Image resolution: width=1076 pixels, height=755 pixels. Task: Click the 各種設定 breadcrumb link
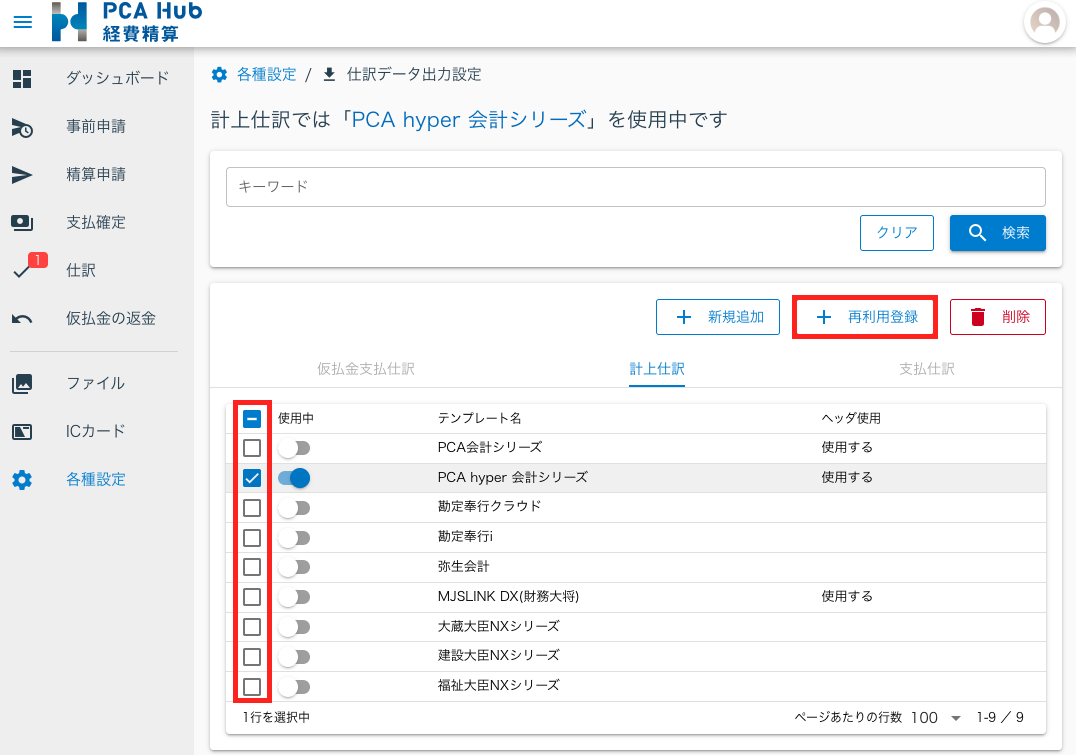click(x=266, y=74)
